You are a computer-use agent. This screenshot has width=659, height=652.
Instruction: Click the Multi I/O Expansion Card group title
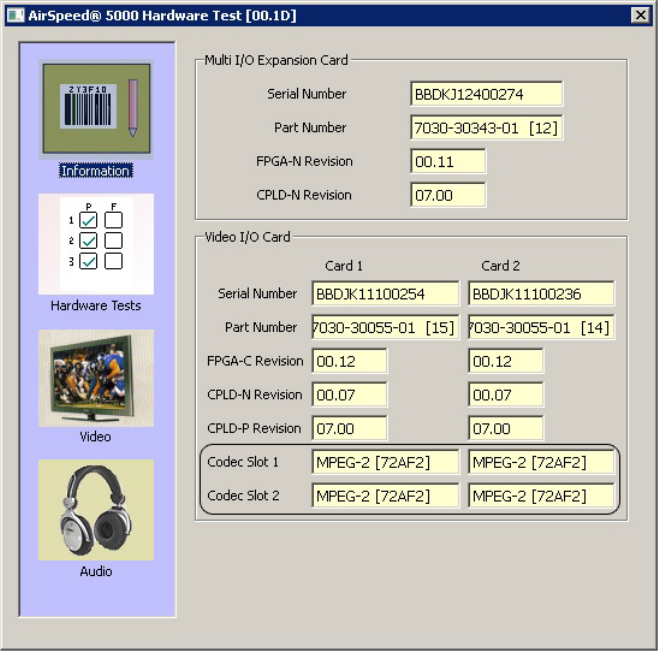pos(276,60)
